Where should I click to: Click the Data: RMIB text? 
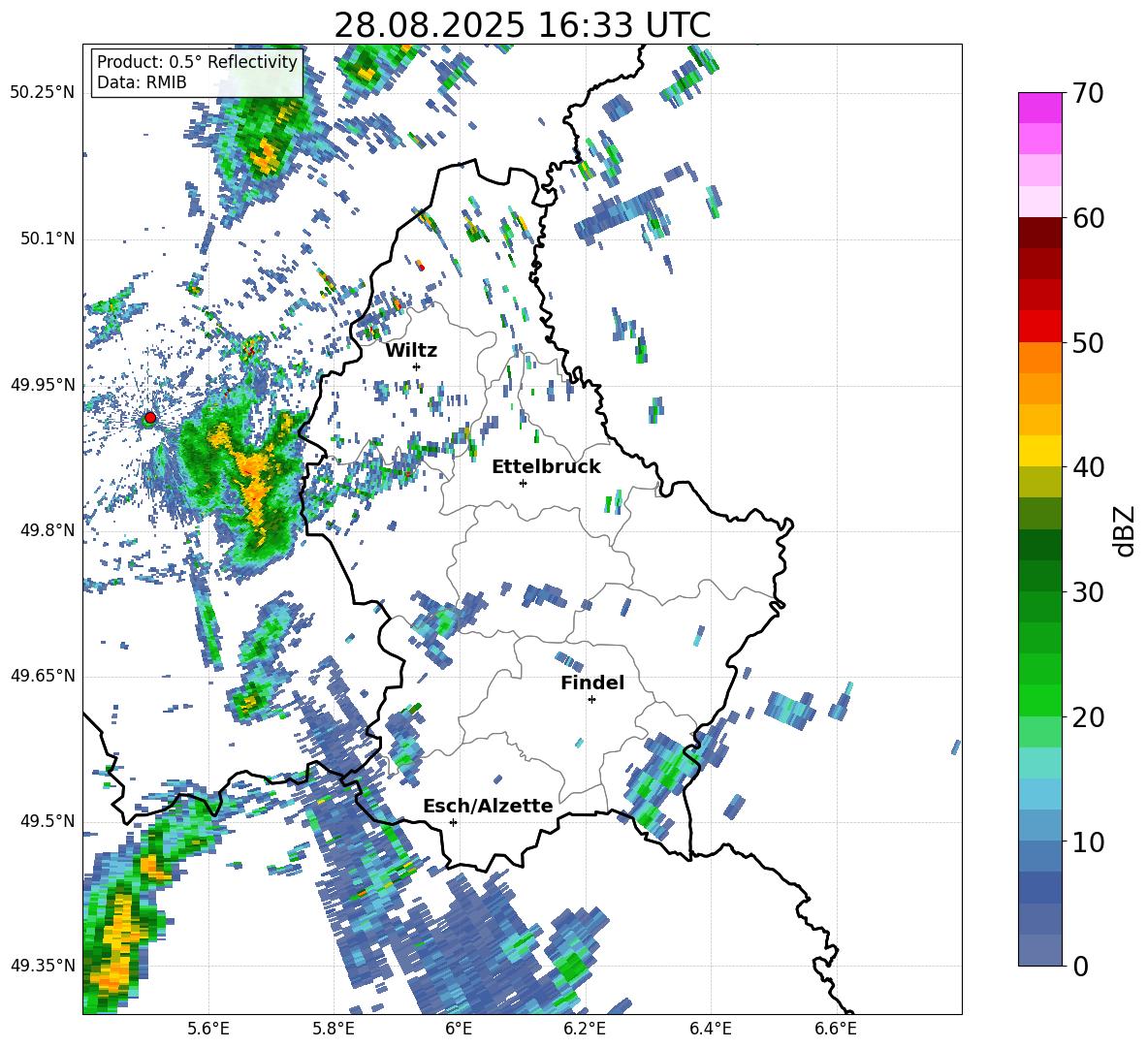142,82
